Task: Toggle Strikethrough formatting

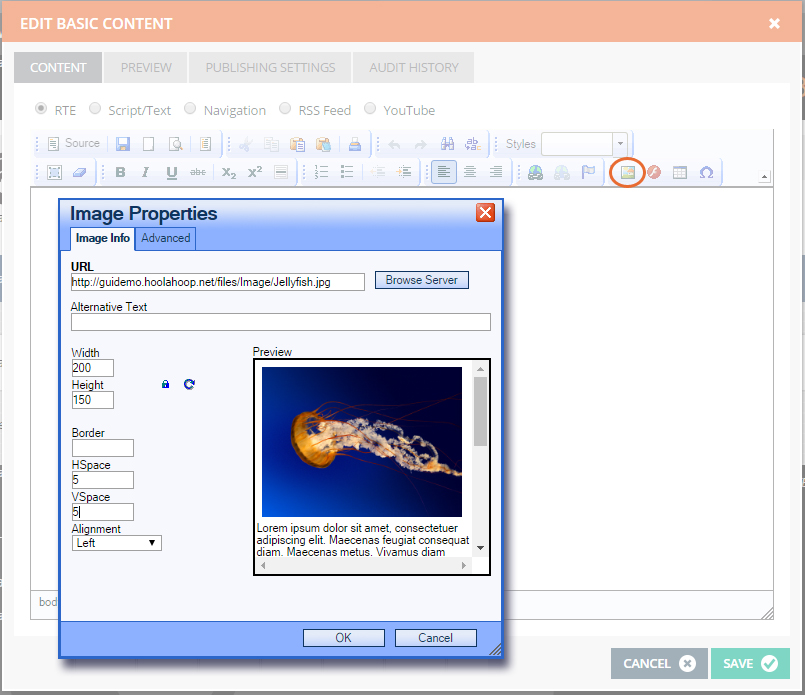Action: [198, 172]
